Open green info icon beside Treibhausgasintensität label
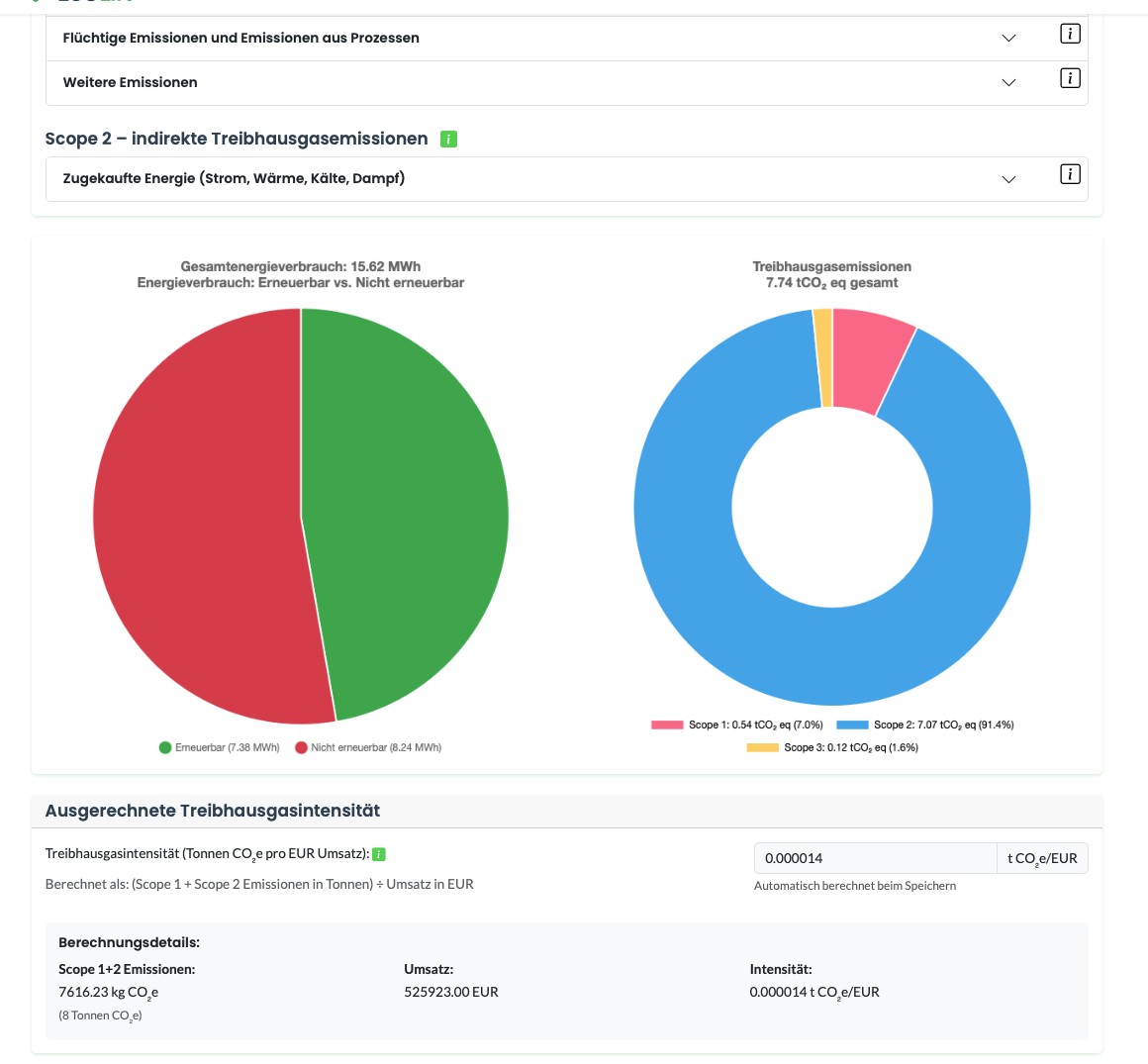Image resolution: width=1148 pixels, height=1064 pixels. [379, 854]
